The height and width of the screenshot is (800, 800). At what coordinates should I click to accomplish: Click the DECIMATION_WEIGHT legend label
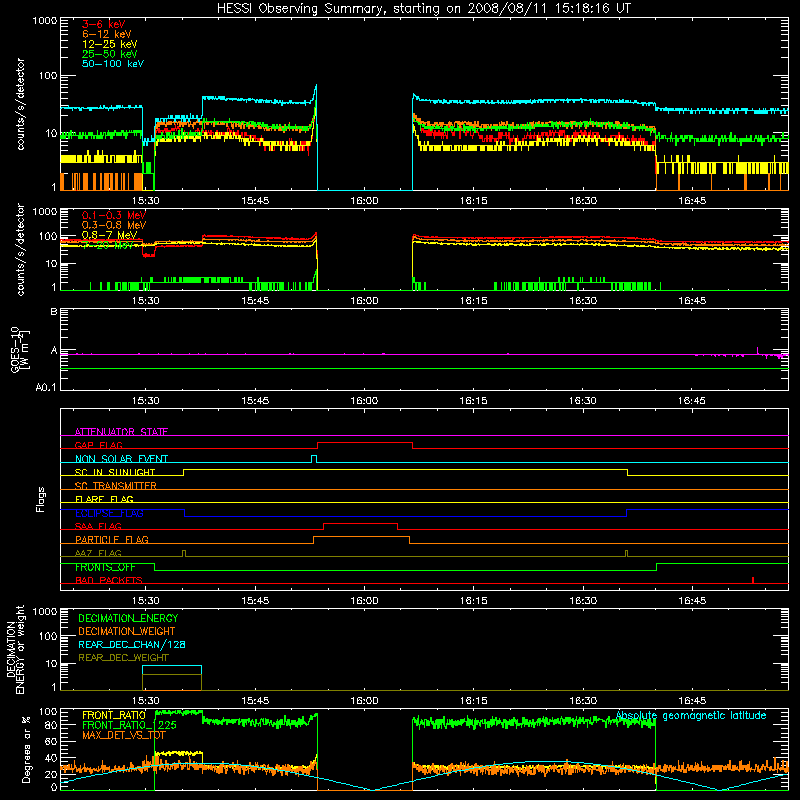click(127, 631)
